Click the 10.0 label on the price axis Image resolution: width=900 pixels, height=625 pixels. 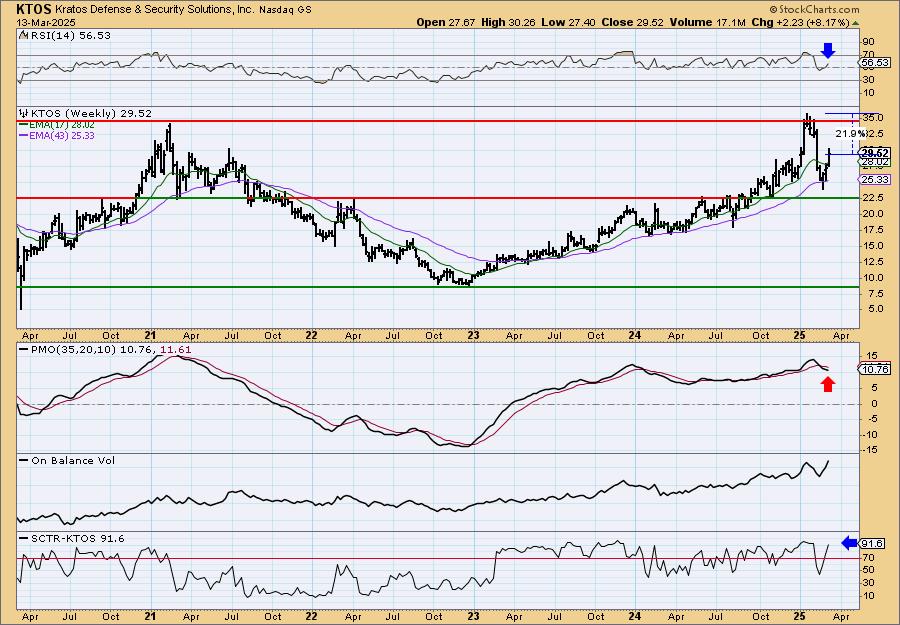(872, 277)
